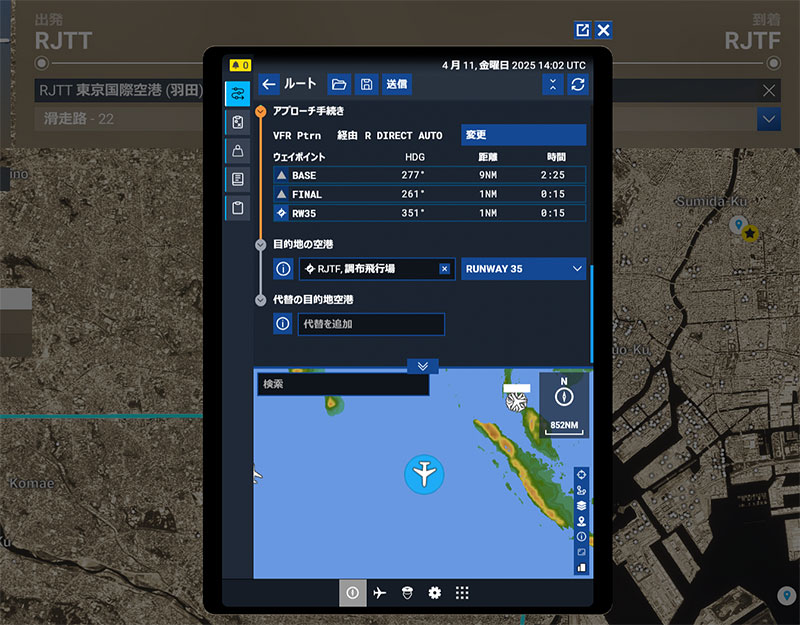800x625 pixels.
Task: Click the arrival endpoint circle under RJTF
Action: [x=773, y=63]
